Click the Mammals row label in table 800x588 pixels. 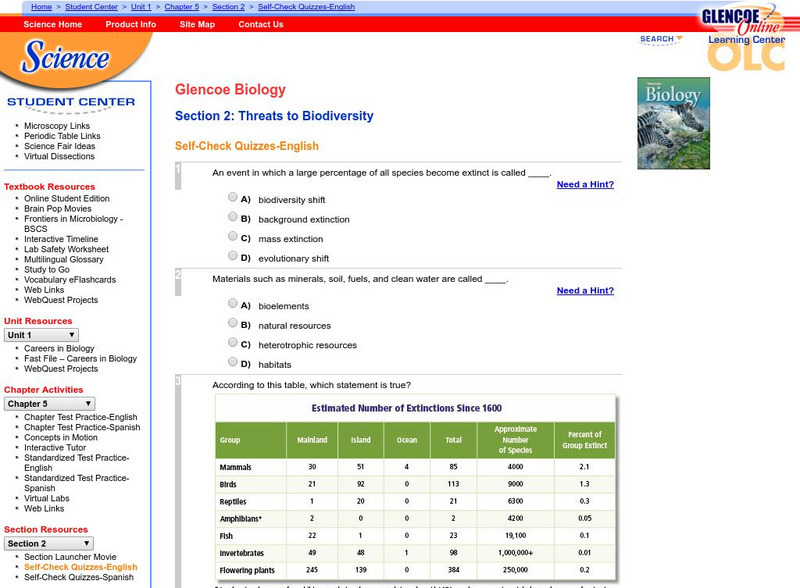coord(235,467)
